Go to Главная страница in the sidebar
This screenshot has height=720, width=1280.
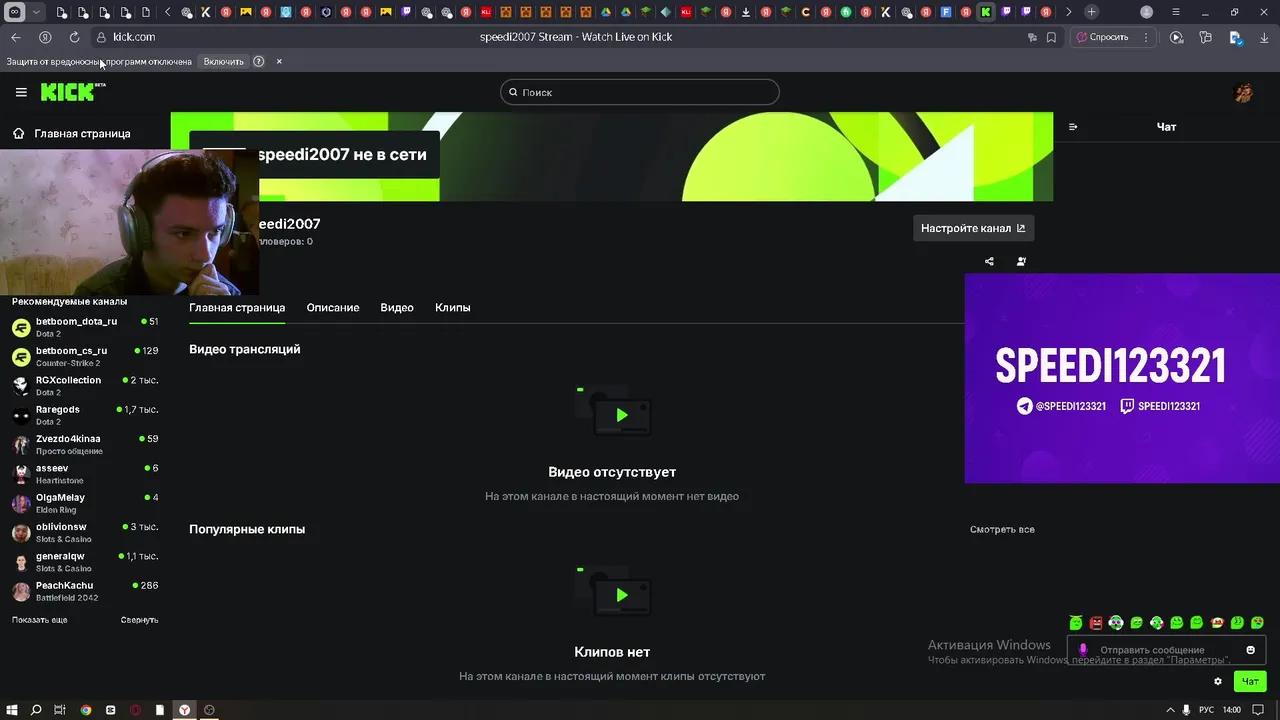72,133
